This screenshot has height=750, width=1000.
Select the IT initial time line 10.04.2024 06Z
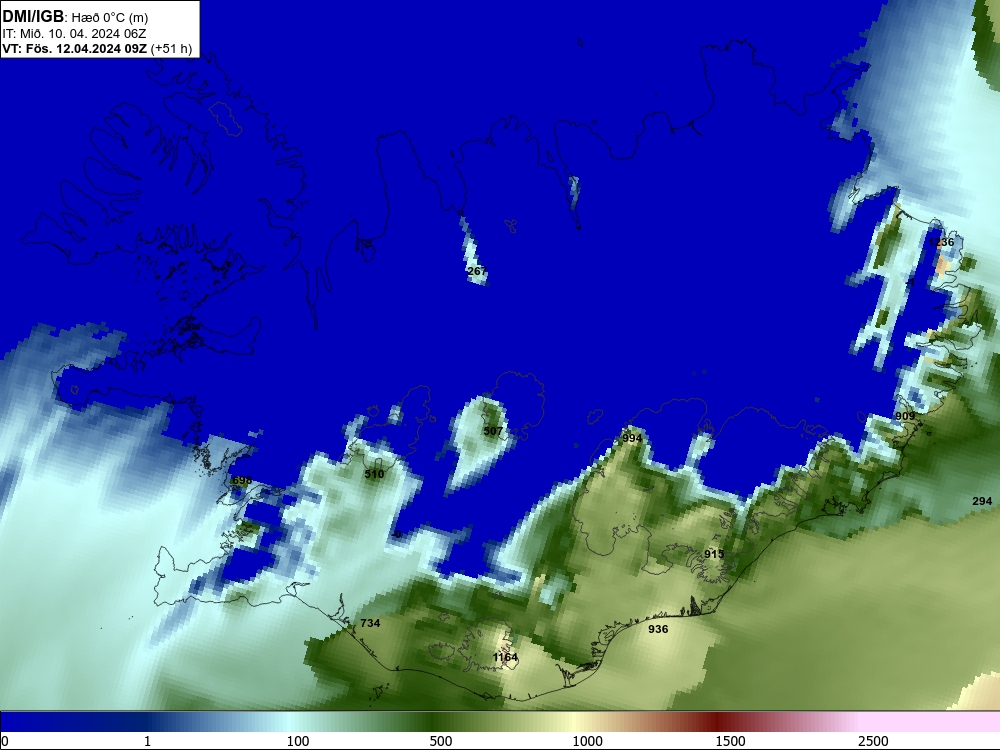(74, 34)
